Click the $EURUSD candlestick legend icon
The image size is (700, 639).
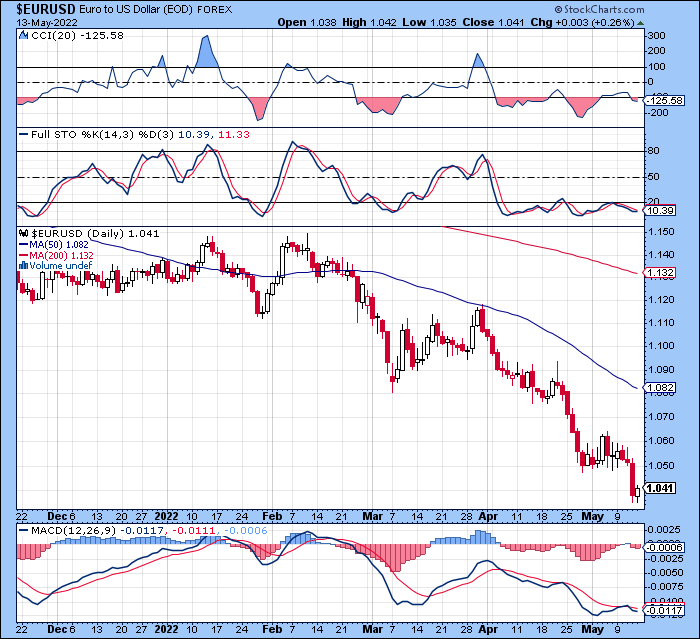pos(24,233)
